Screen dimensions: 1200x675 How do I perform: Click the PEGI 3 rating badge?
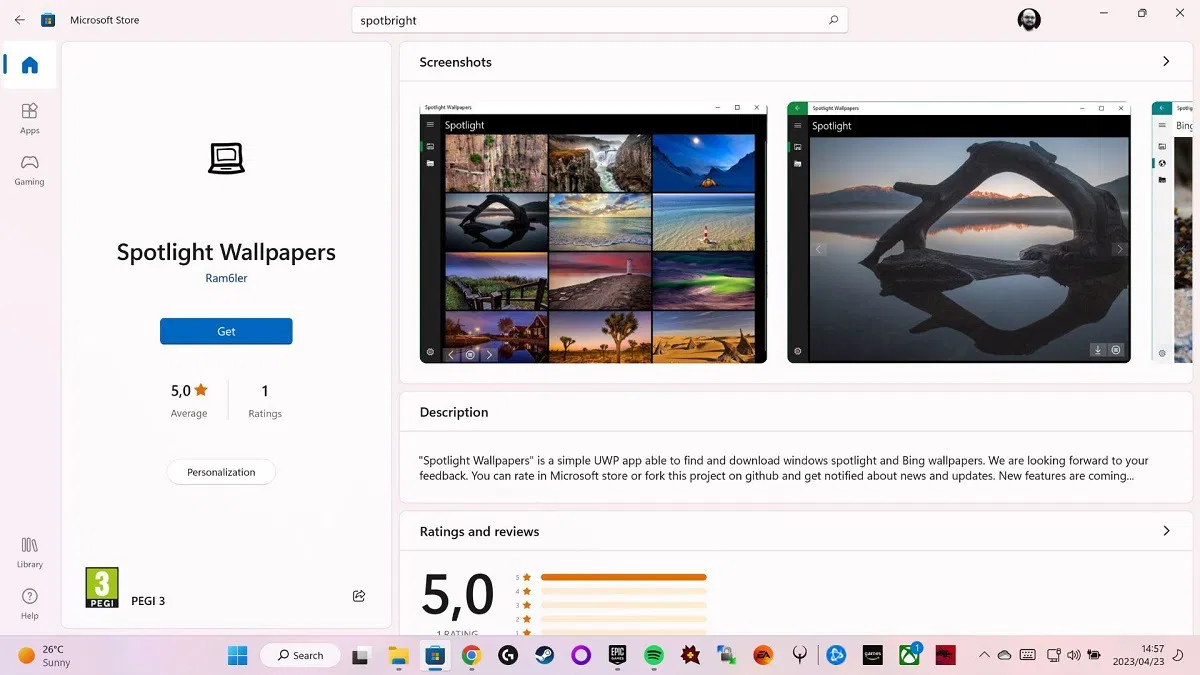101,587
